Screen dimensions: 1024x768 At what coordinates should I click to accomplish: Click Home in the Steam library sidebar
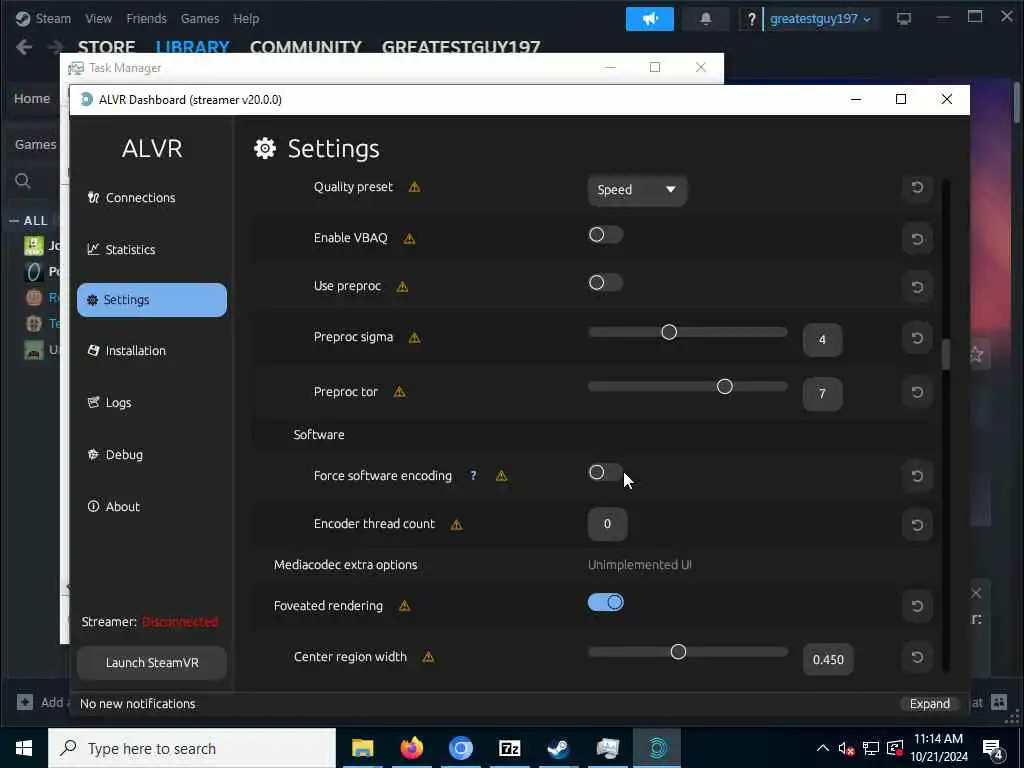tap(32, 99)
